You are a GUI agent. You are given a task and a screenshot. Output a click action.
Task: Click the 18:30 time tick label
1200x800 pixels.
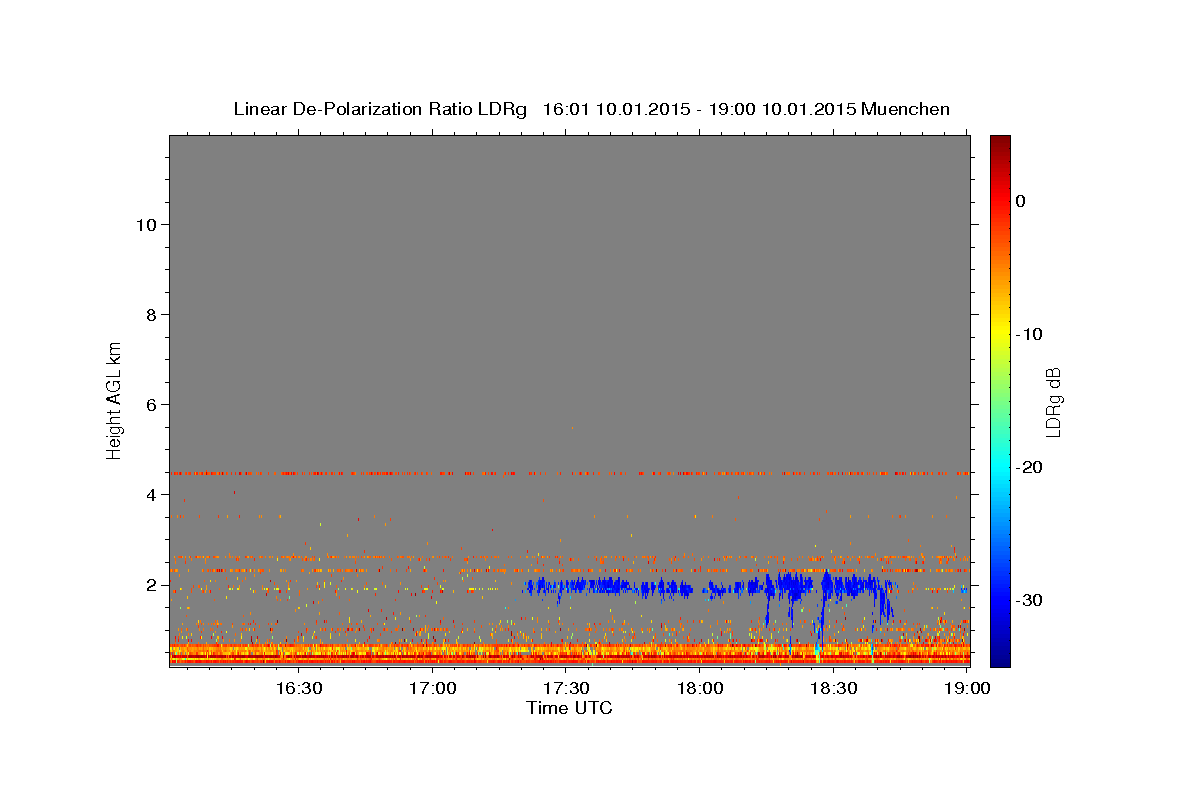click(x=834, y=688)
